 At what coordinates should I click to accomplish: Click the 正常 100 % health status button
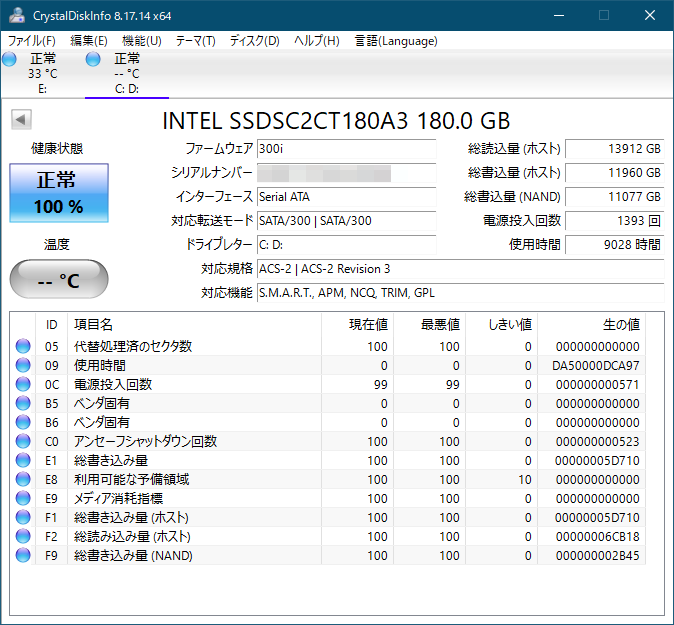(59, 193)
